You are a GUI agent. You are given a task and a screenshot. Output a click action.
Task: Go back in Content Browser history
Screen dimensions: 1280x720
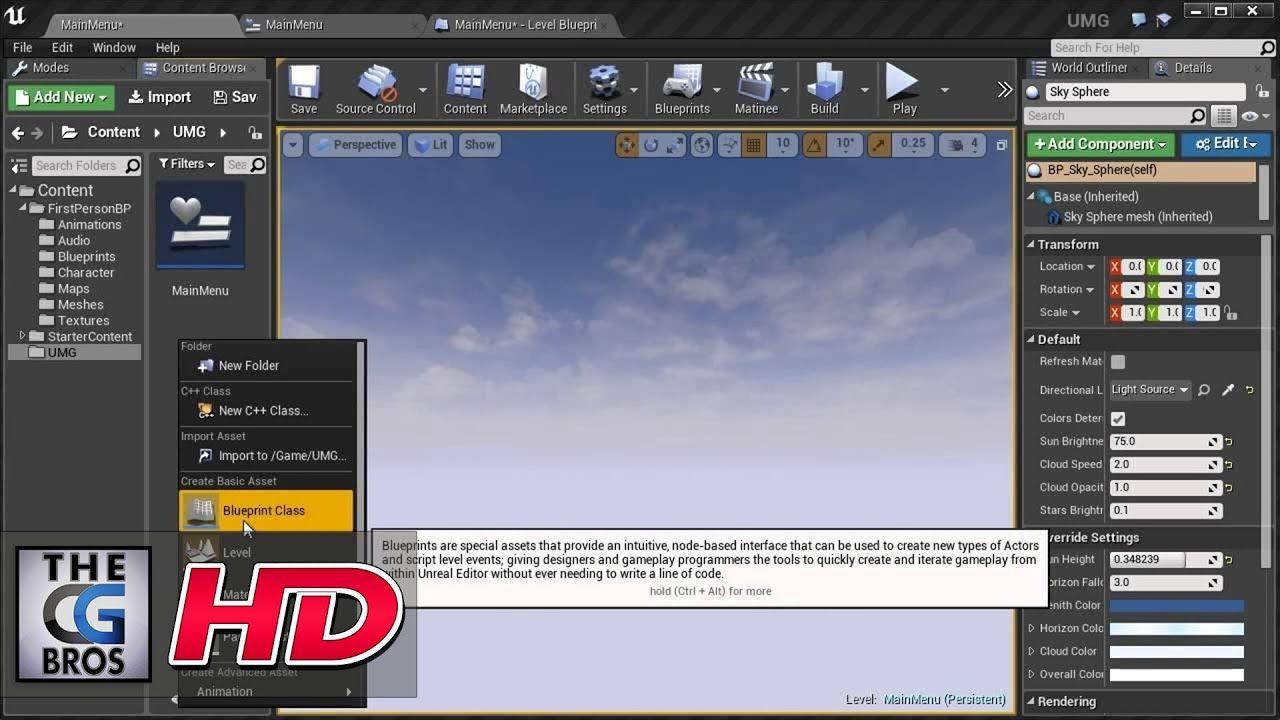click(17, 132)
